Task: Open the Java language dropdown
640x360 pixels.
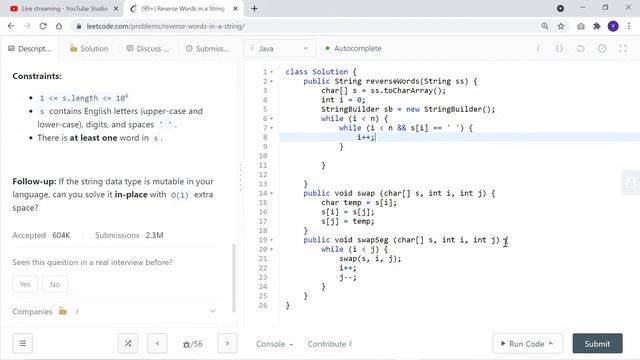Action: 280,49
